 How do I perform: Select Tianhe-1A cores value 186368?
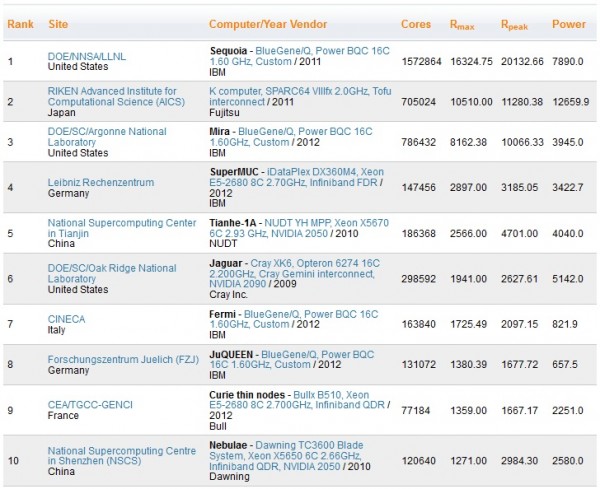[419, 233]
